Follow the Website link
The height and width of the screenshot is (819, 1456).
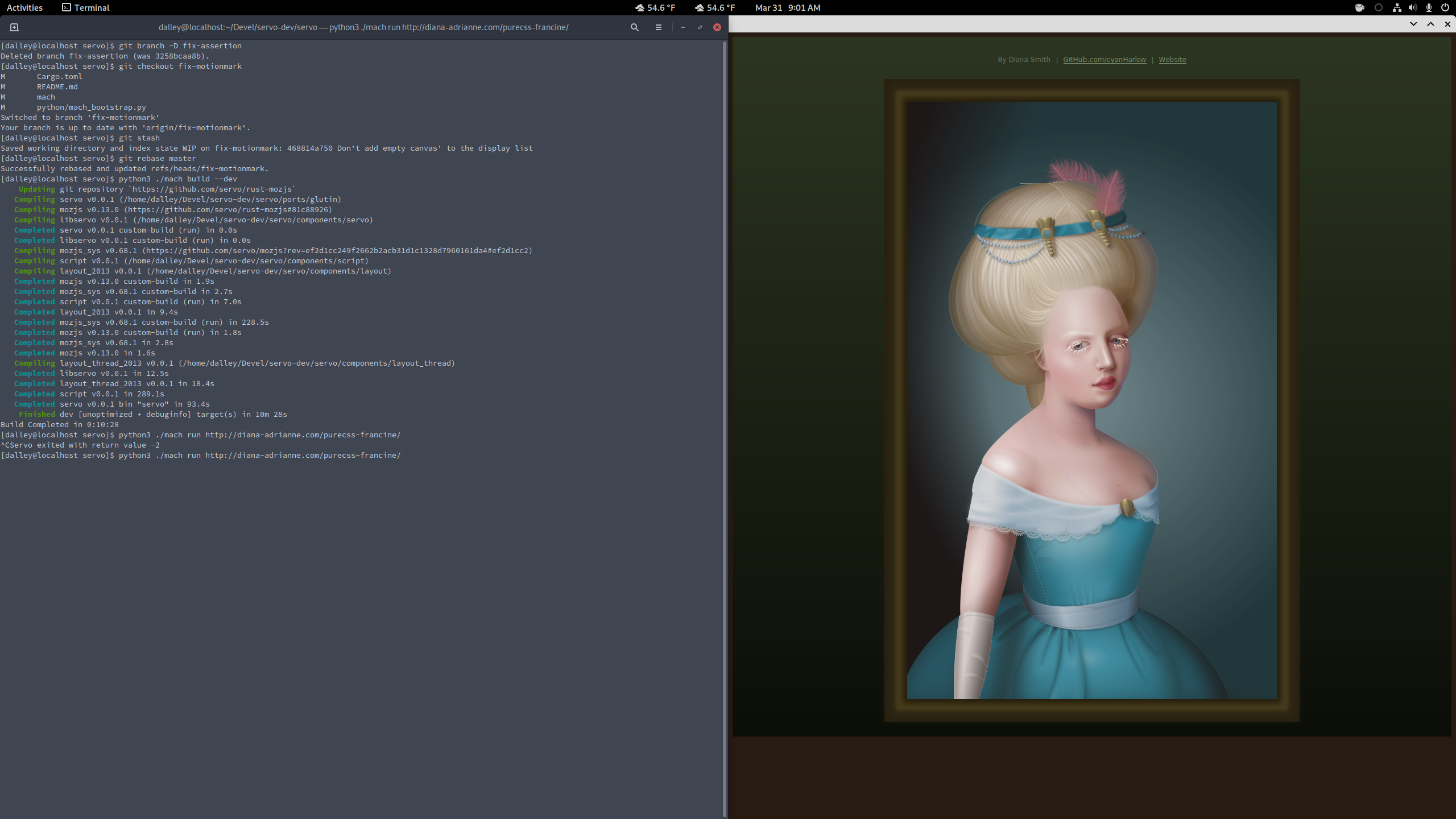[1172, 60]
